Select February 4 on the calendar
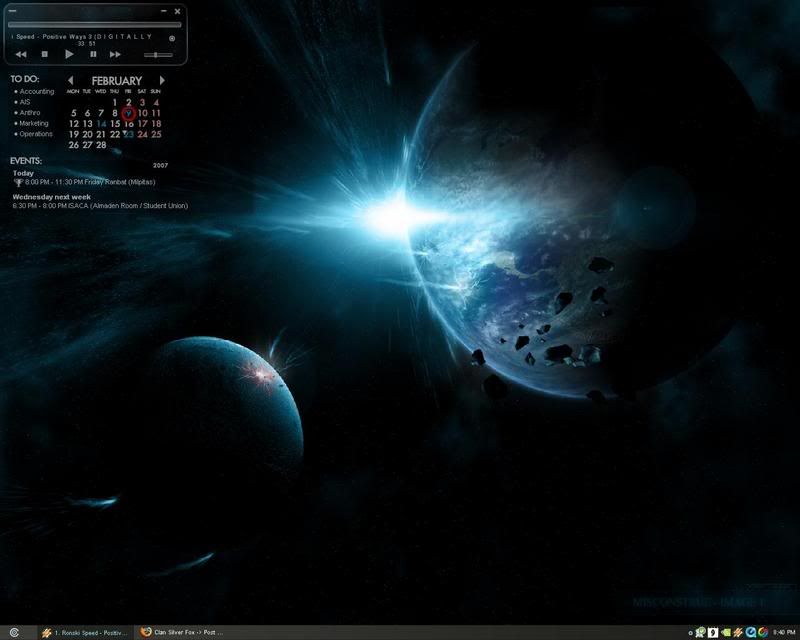Image resolution: width=800 pixels, height=640 pixels. [156, 103]
